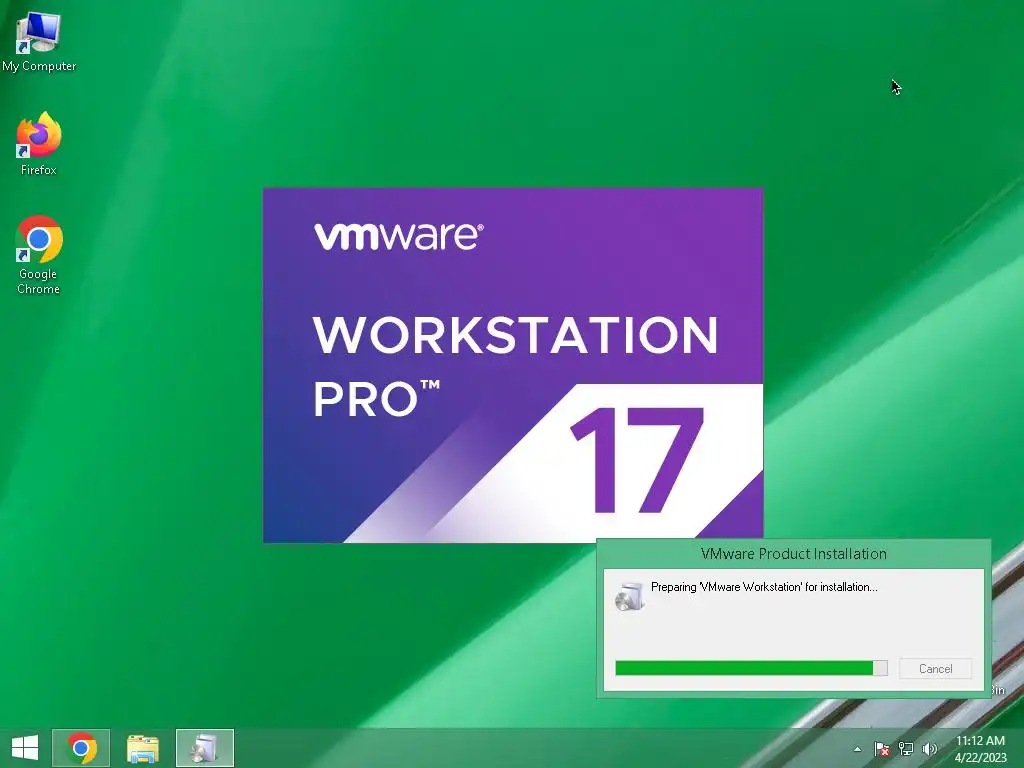The width and height of the screenshot is (1024, 768).
Task: Open the network status tray icon
Action: click(906, 749)
